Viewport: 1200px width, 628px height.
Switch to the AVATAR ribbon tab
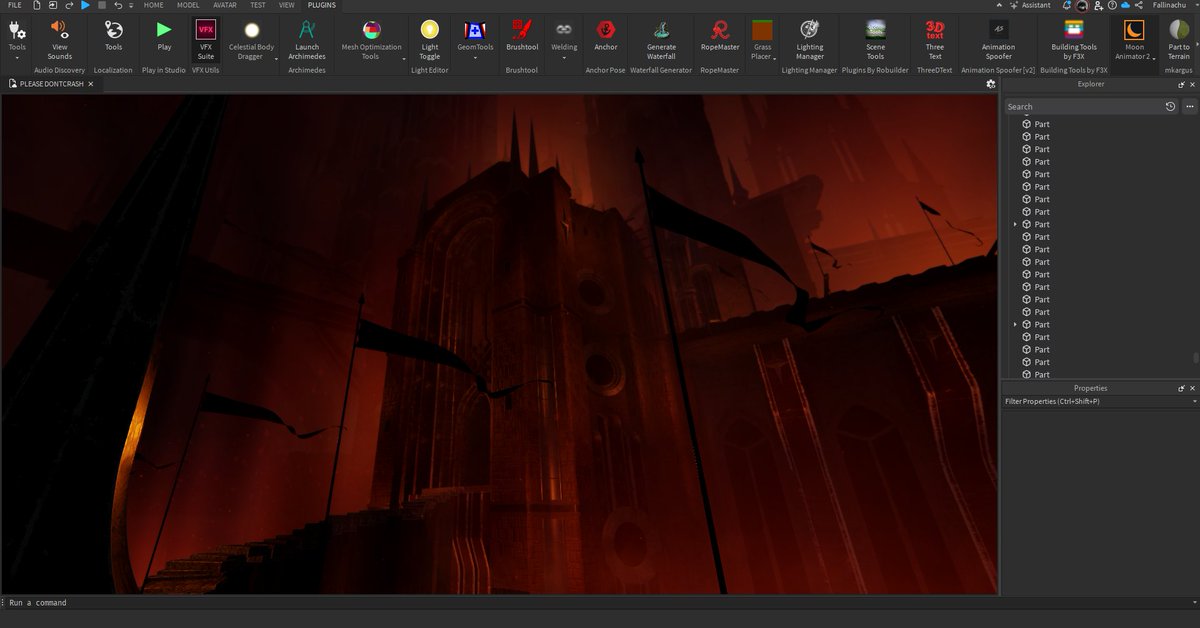pyautogui.click(x=225, y=5)
